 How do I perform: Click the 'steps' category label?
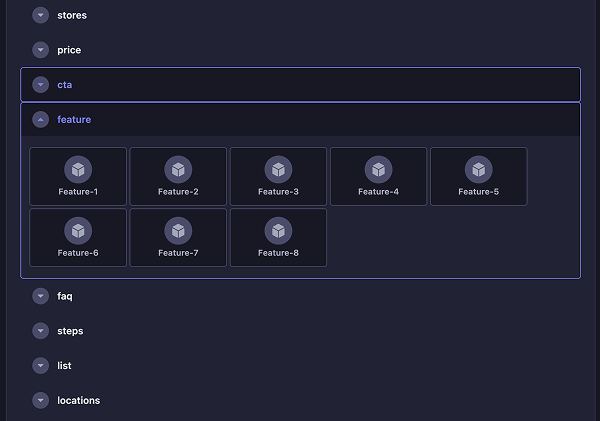point(70,331)
